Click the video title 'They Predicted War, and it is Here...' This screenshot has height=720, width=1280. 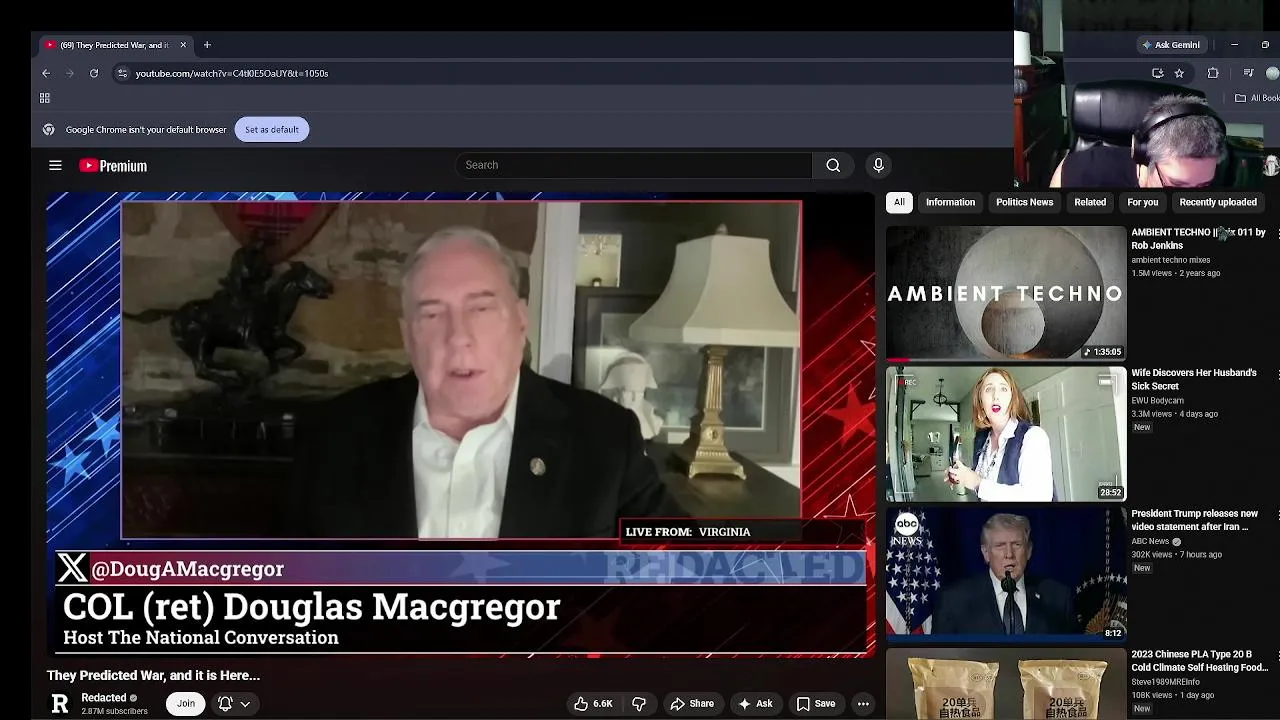pos(153,675)
